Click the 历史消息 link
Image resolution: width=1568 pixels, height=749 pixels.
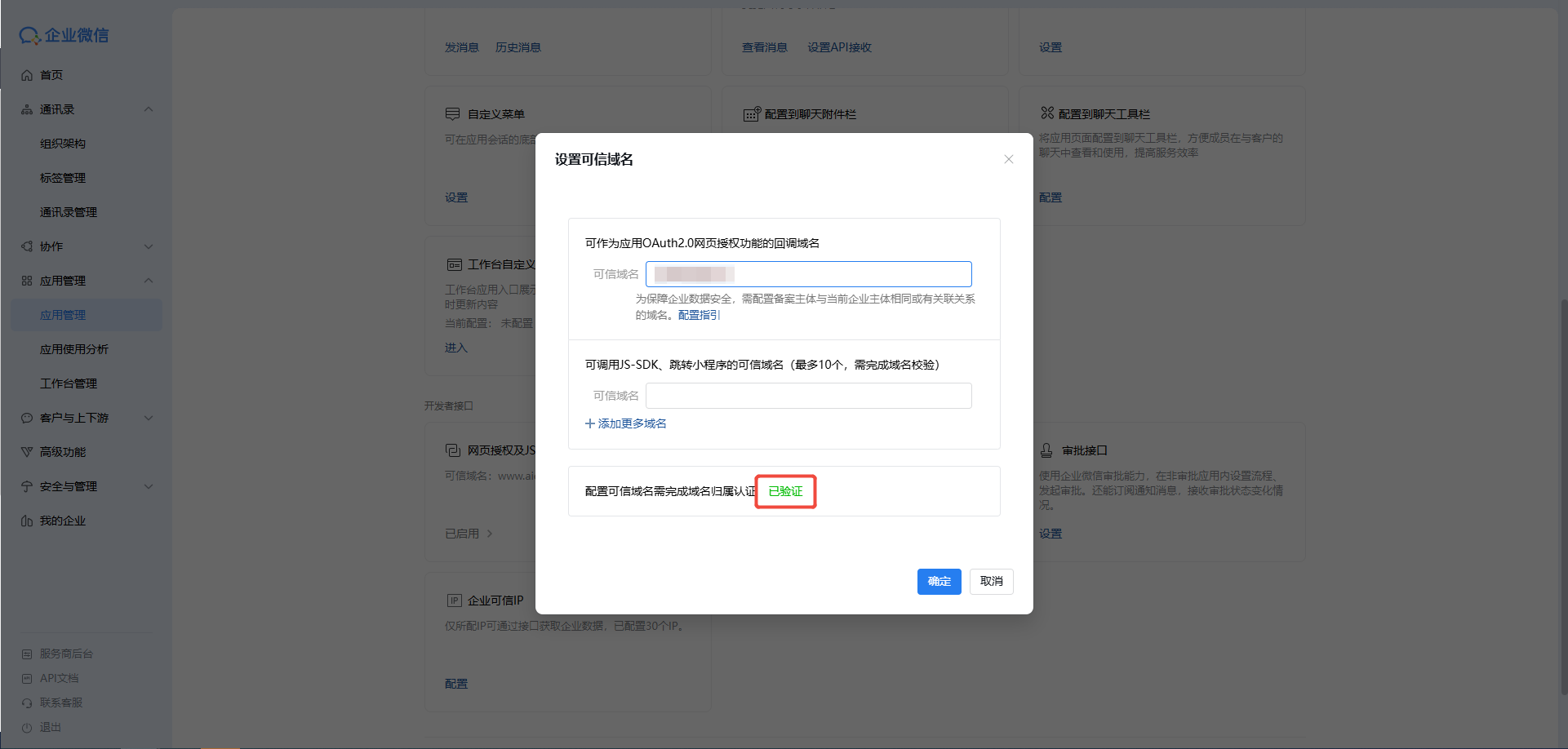(518, 47)
